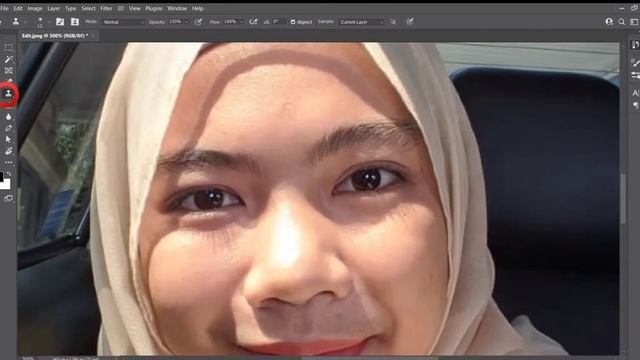Select the Clone Stamp tool in toolbox
This screenshot has width=640, height=360.
(x=8, y=94)
